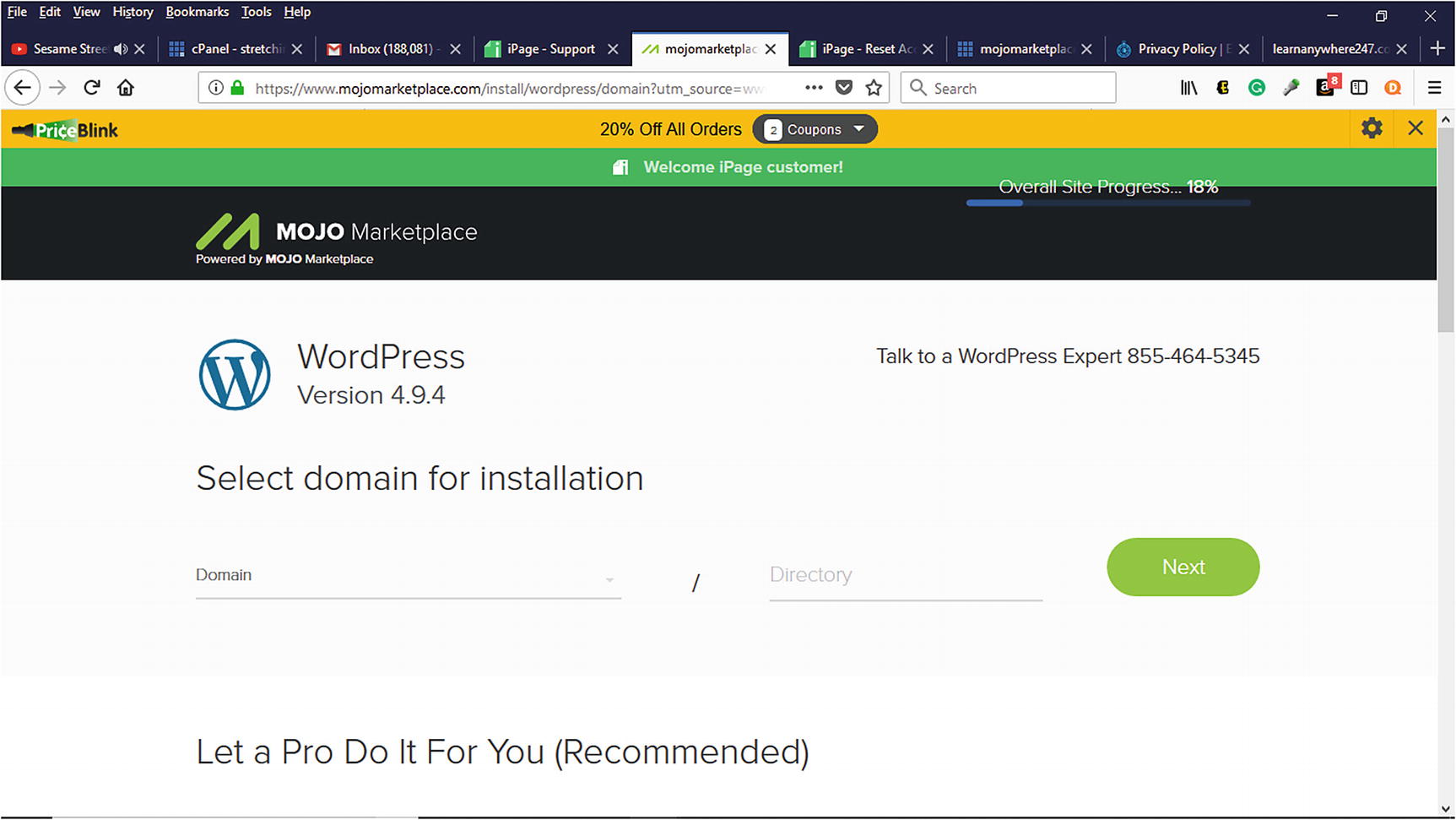
Task: Open the Help menu
Action: click(x=297, y=12)
